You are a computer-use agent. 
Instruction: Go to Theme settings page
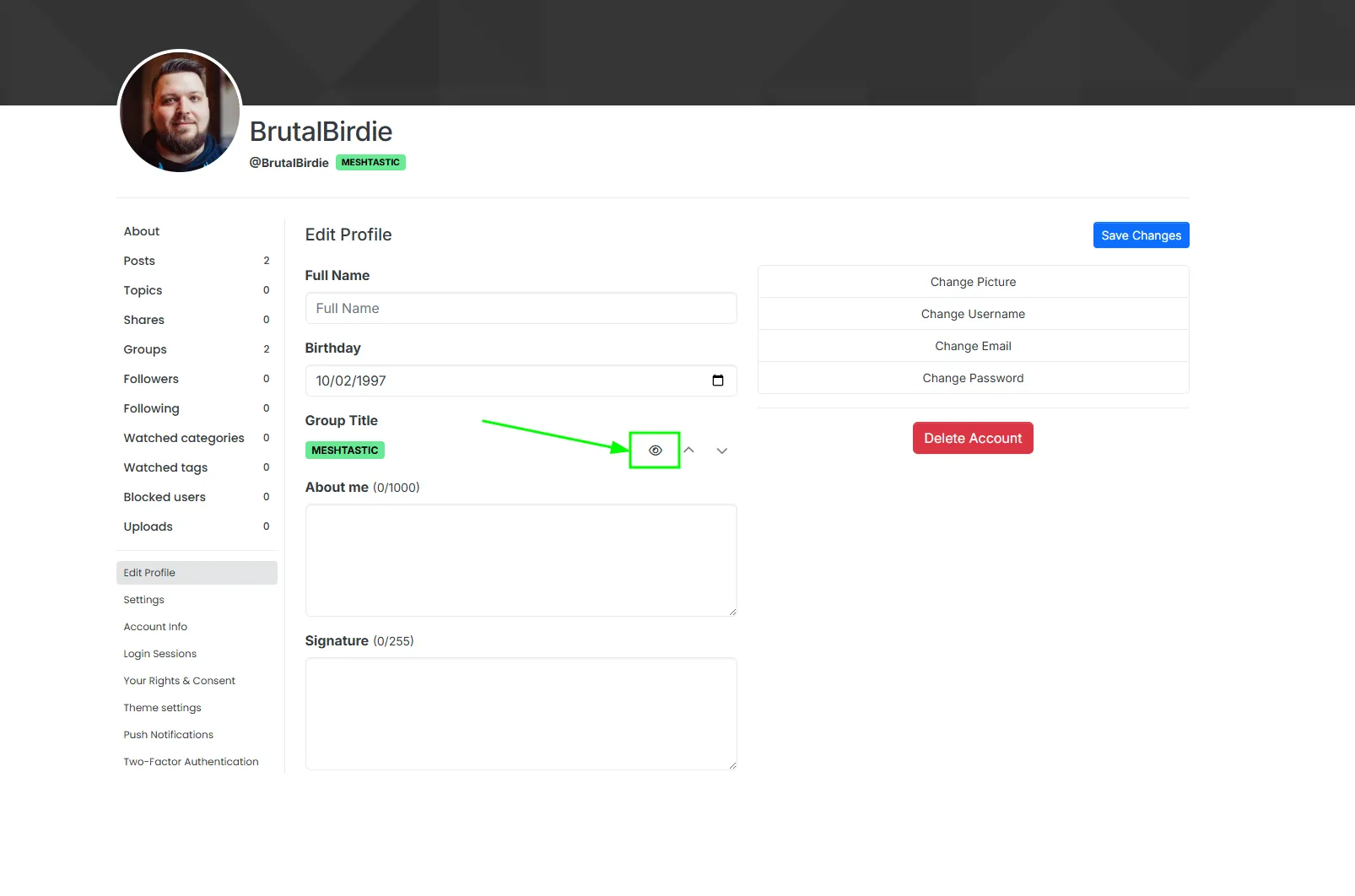(x=162, y=708)
